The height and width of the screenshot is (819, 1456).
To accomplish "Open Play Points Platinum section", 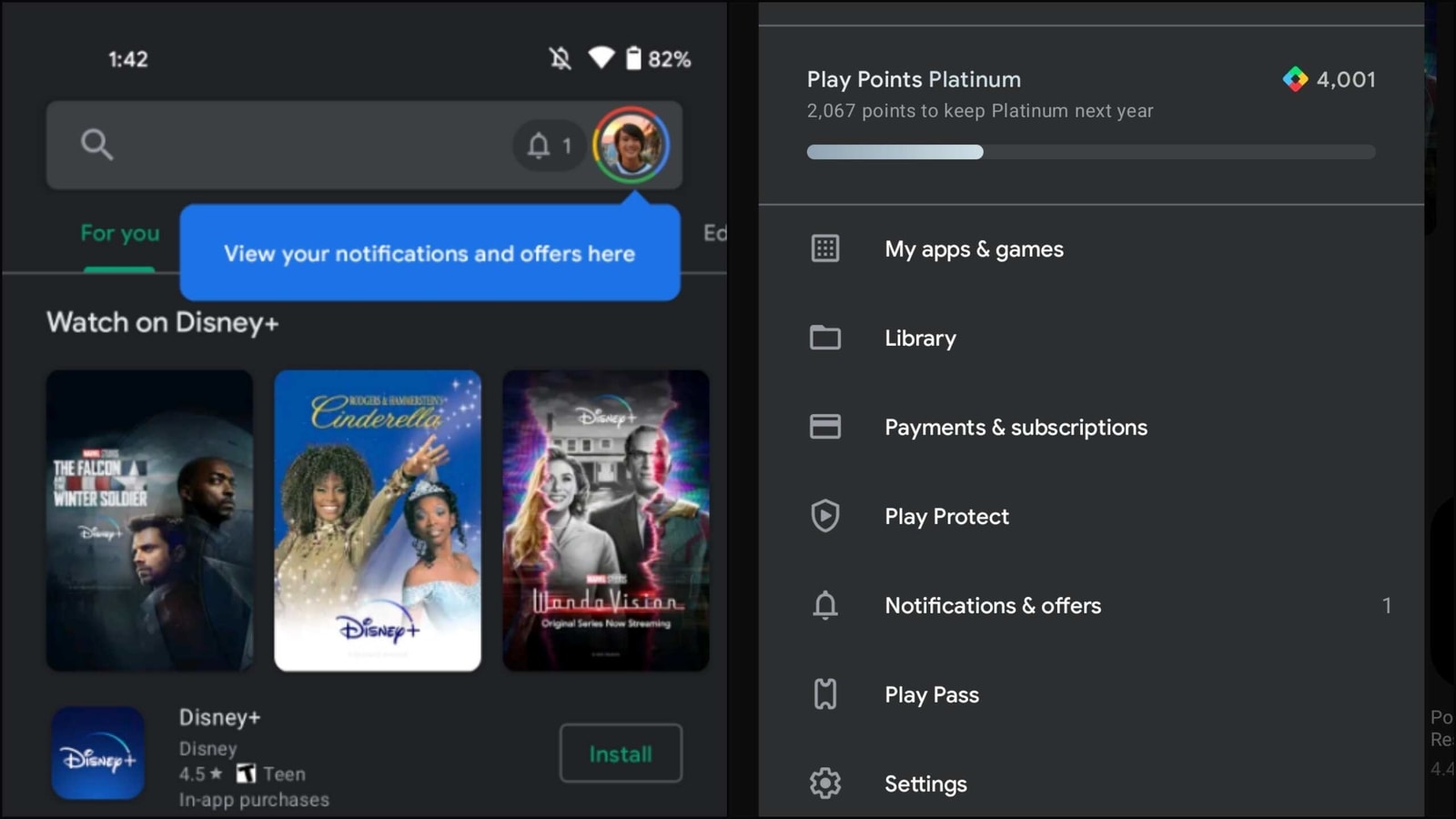I will (1091, 115).
